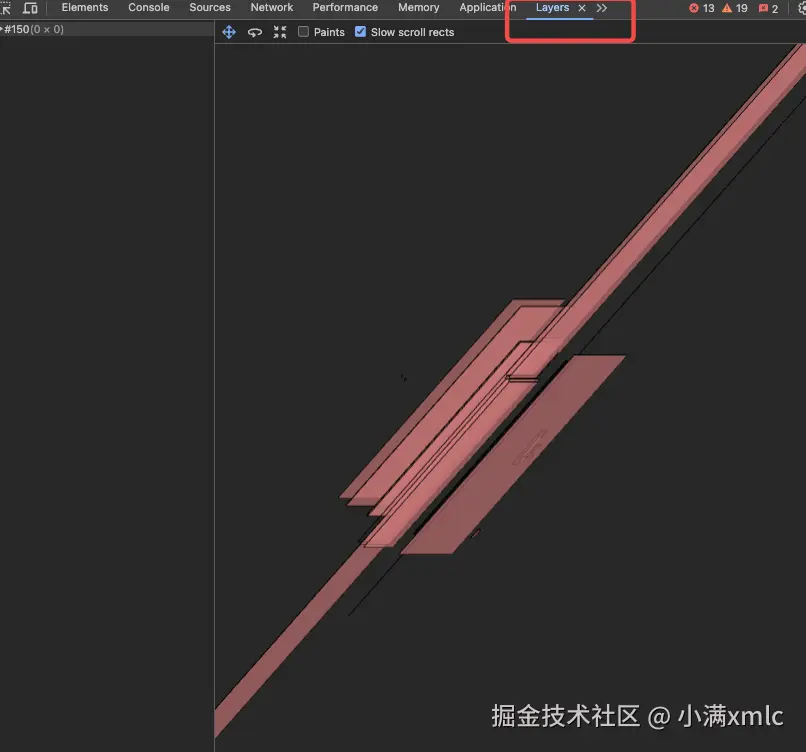Reset the layer view transform

280,32
